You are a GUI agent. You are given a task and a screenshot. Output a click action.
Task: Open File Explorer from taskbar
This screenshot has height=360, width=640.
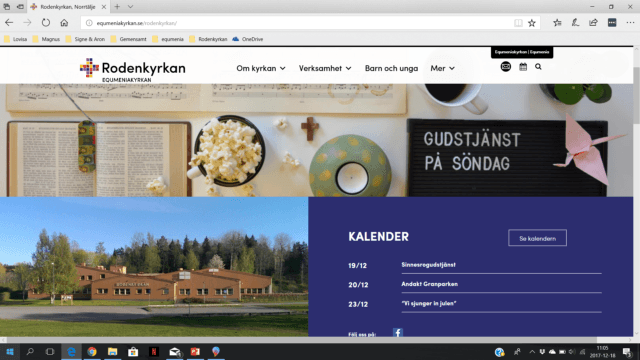[113, 351]
